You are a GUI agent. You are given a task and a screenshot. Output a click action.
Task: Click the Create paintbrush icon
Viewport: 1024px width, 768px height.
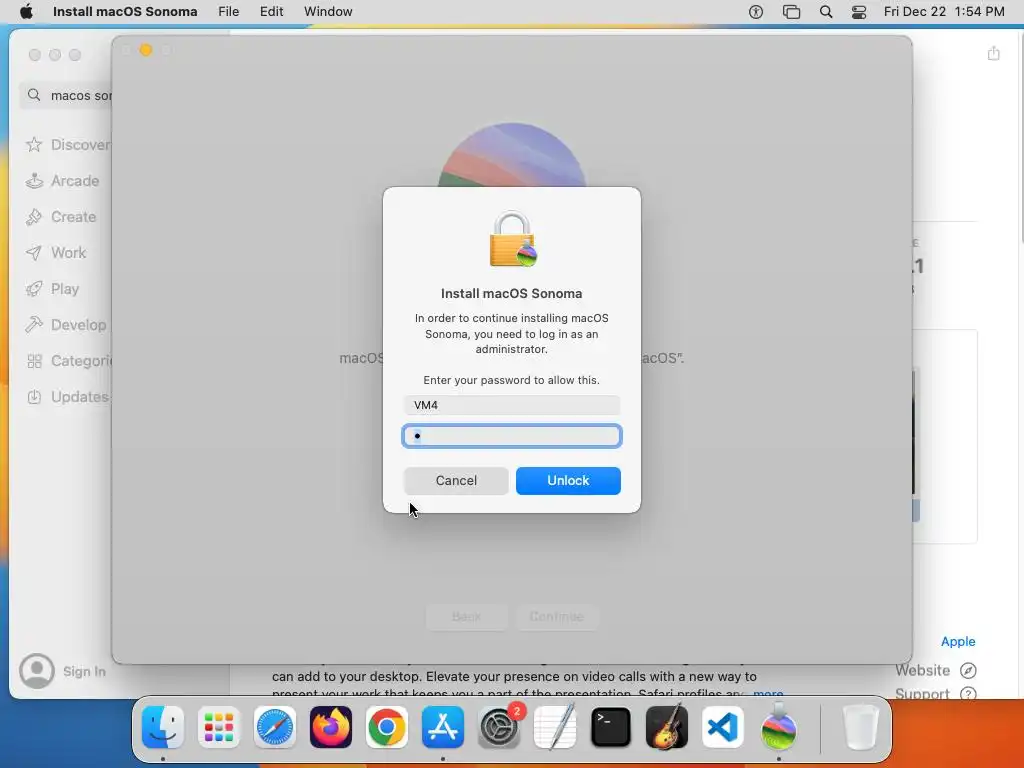(34, 217)
